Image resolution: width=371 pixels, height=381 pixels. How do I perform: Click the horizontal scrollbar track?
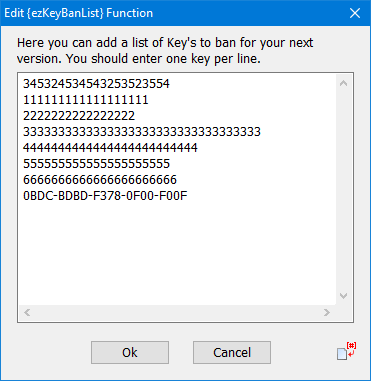177,312
